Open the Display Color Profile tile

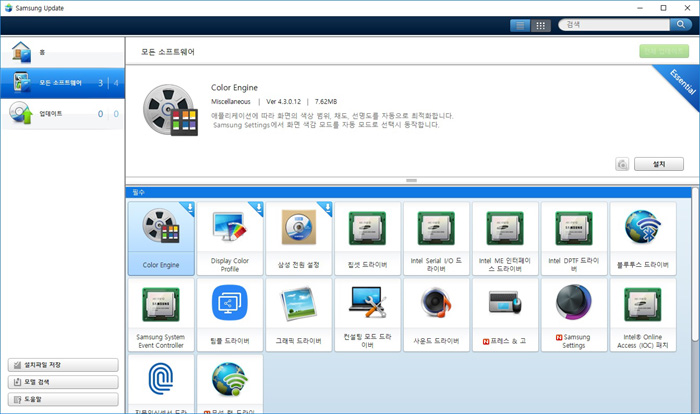click(x=230, y=238)
